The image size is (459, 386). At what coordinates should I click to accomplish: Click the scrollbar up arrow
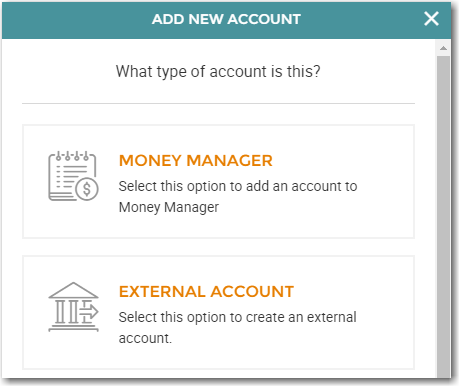443,48
